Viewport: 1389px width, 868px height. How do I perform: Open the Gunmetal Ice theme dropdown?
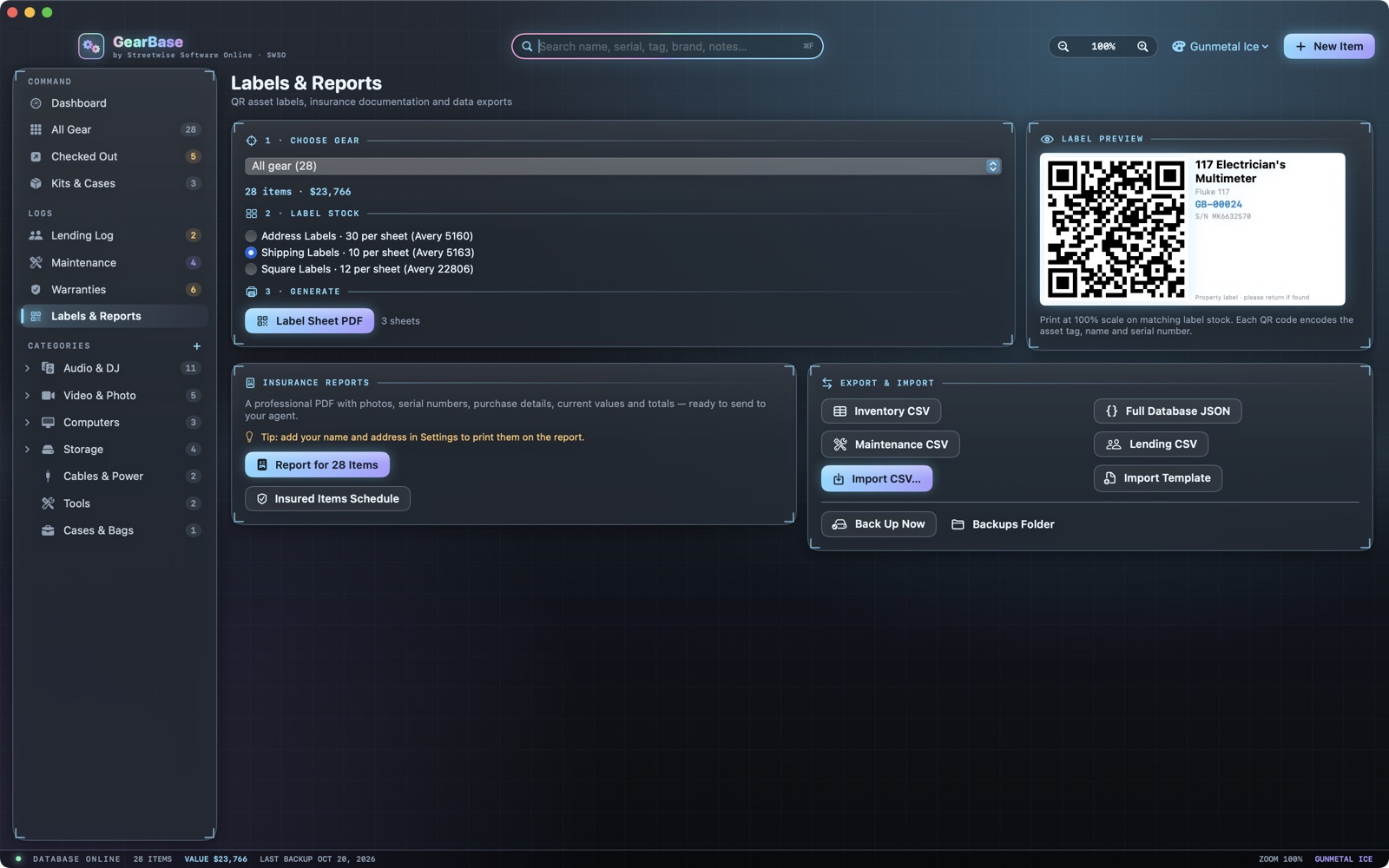click(x=1221, y=47)
